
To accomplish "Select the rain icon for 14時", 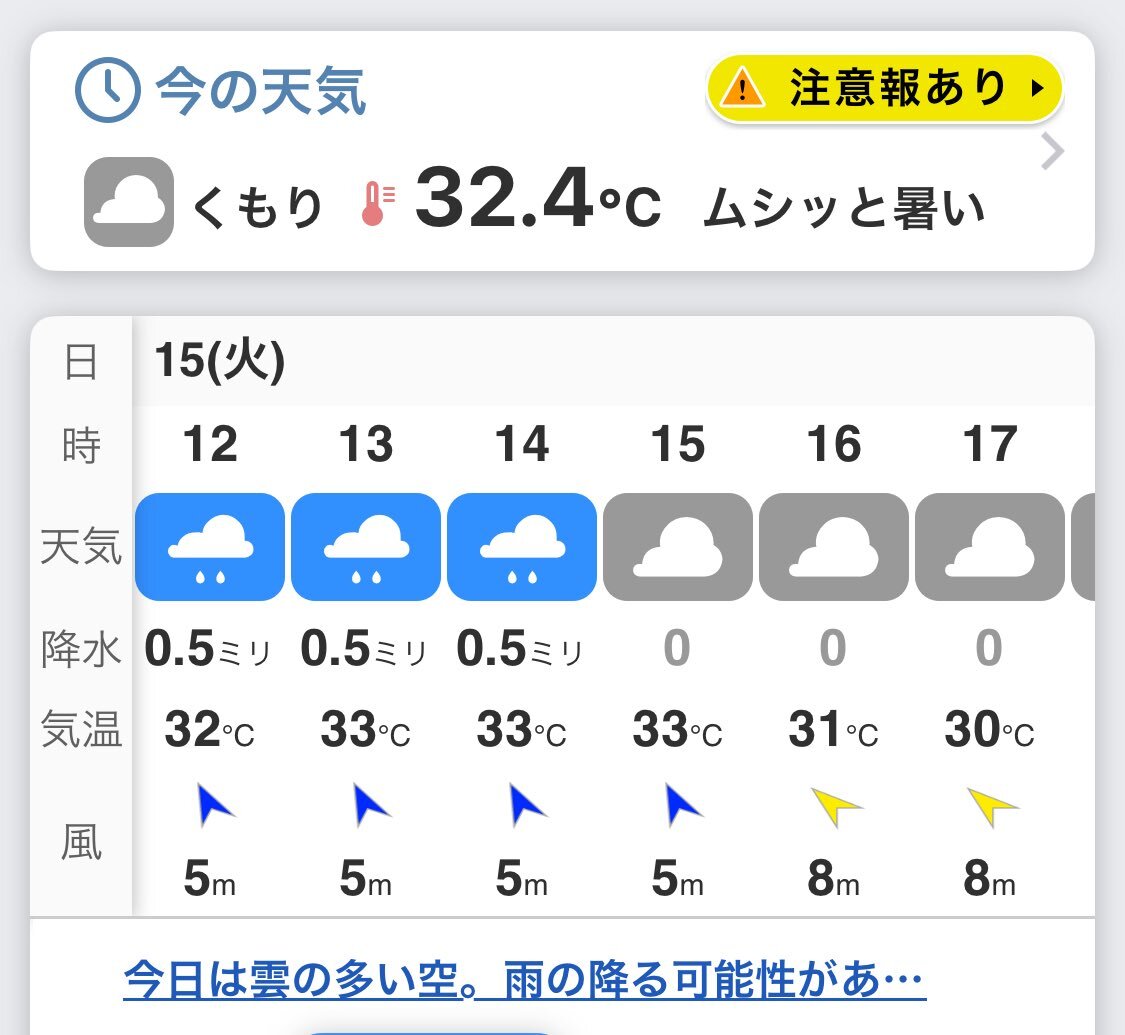I will pos(522,547).
